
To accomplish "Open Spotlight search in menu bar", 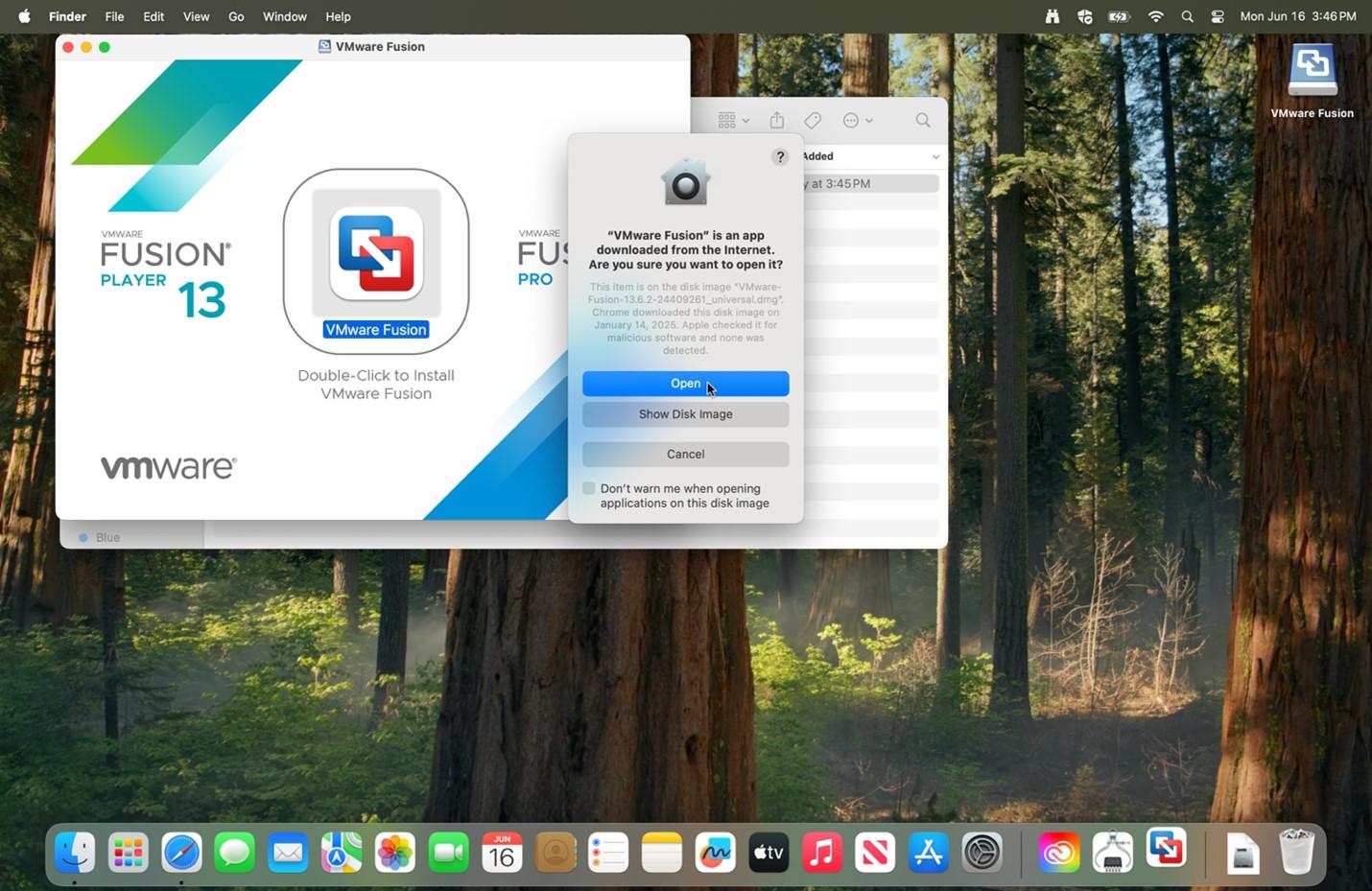I will tap(1187, 16).
